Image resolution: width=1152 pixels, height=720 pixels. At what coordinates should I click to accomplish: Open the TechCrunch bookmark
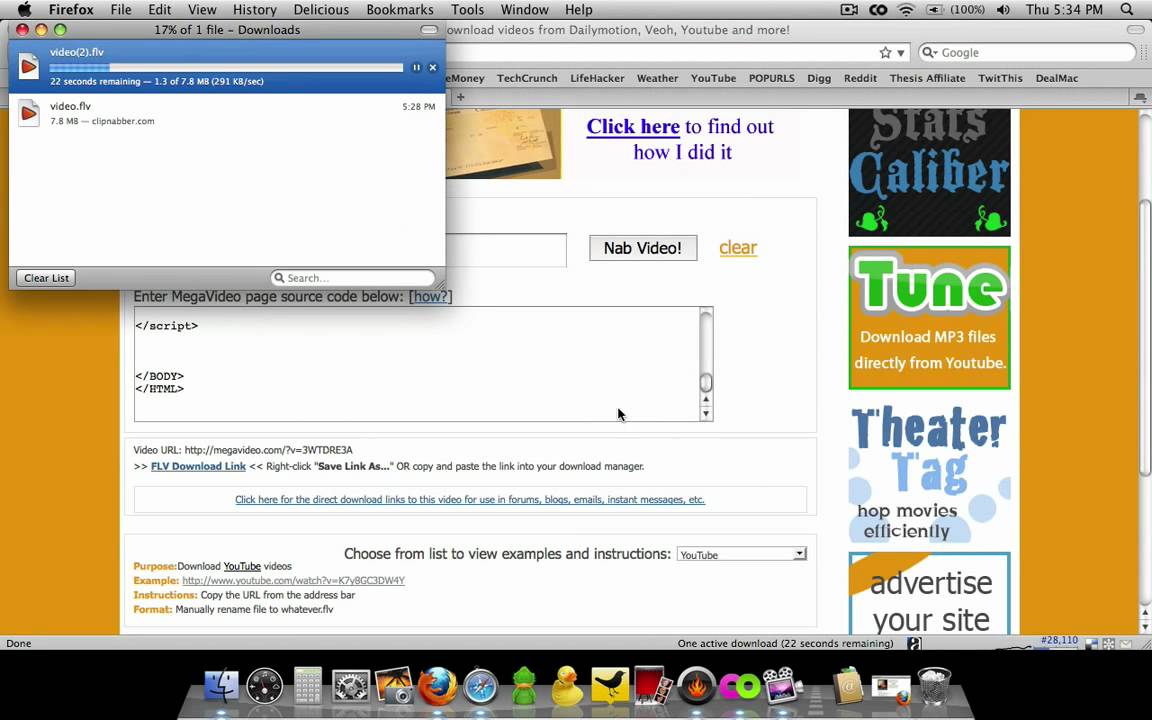click(527, 78)
